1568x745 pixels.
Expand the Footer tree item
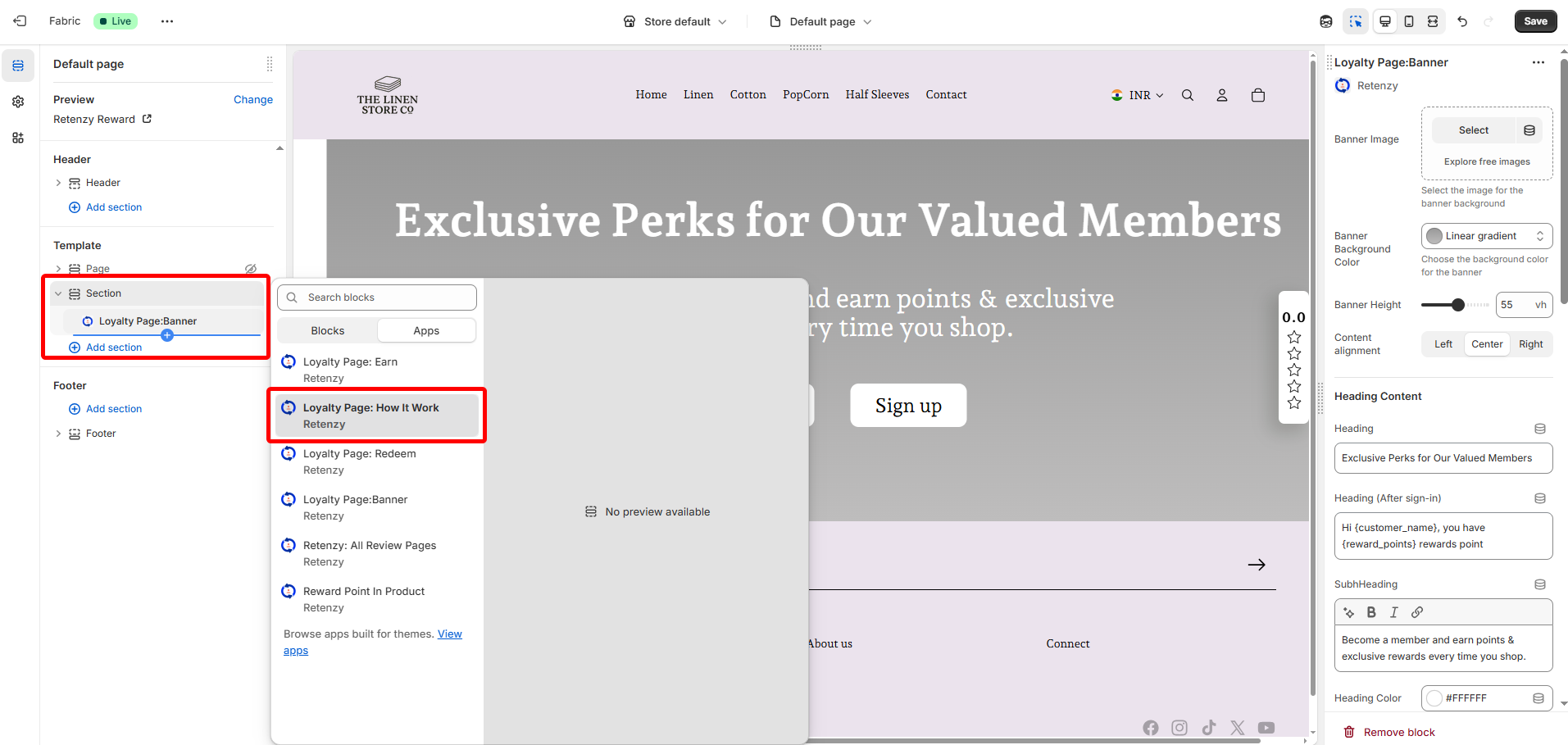point(58,434)
